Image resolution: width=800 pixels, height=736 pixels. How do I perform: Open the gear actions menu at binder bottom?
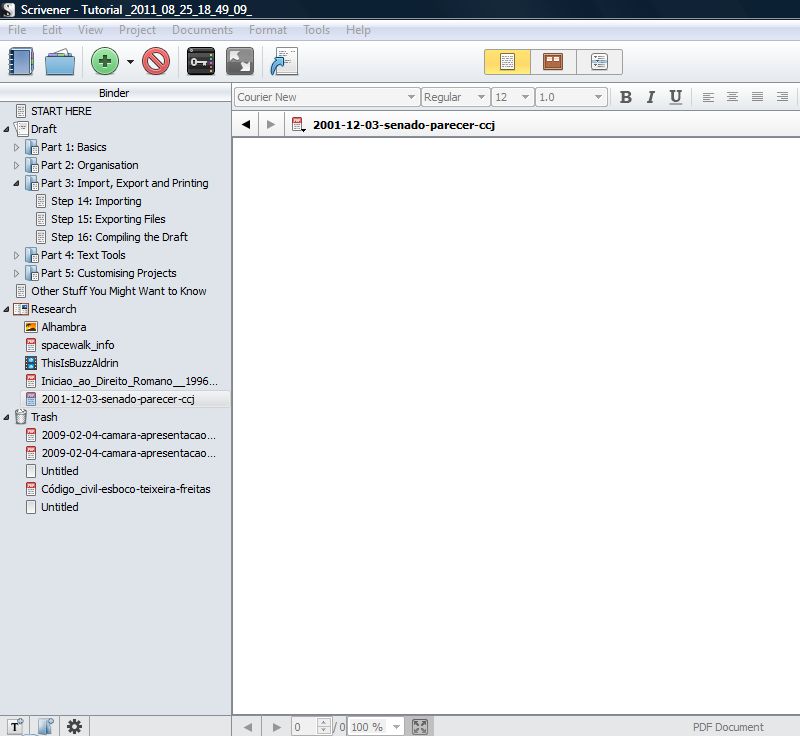(74, 726)
